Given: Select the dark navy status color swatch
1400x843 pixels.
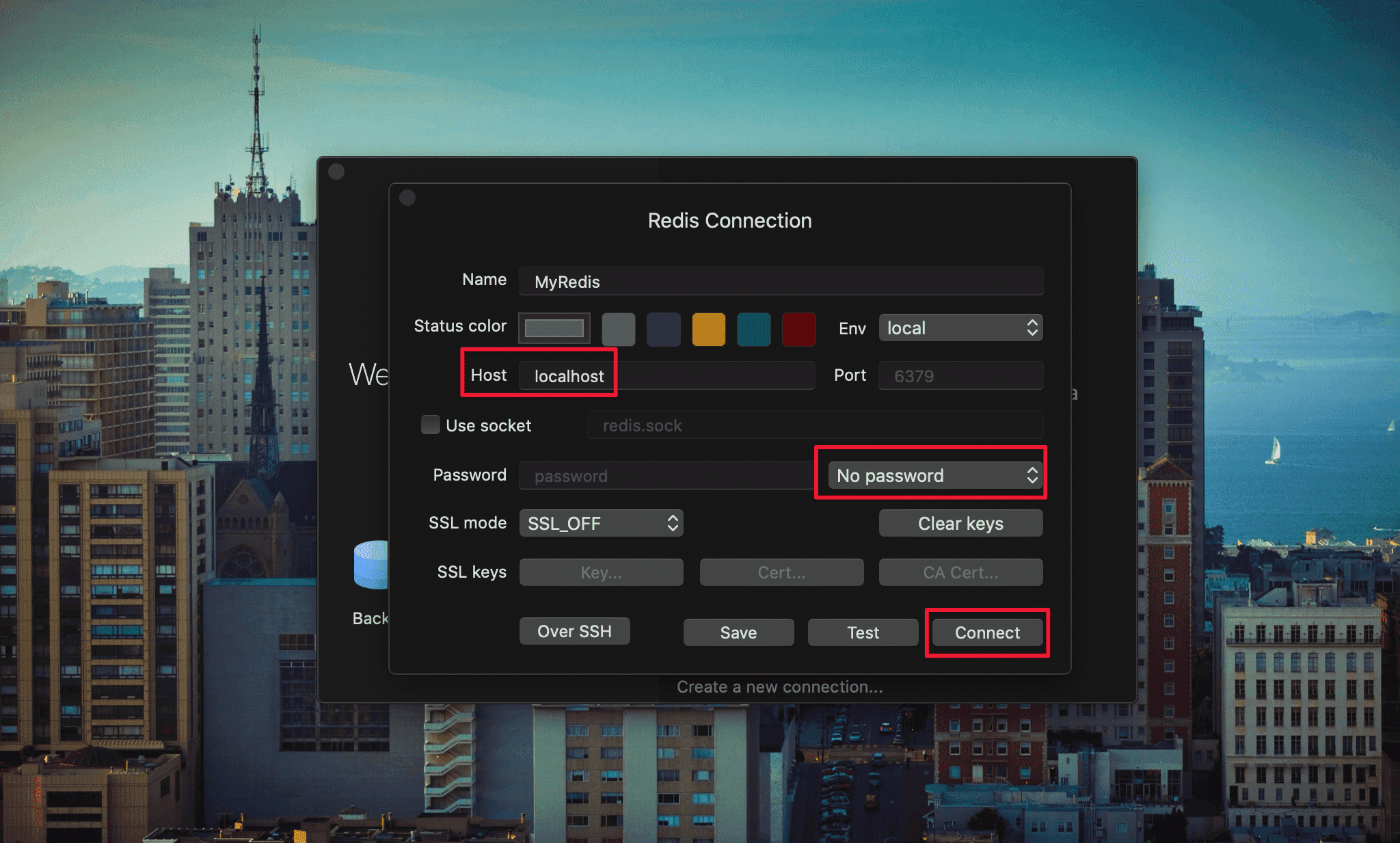Looking at the screenshot, I should 664,329.
